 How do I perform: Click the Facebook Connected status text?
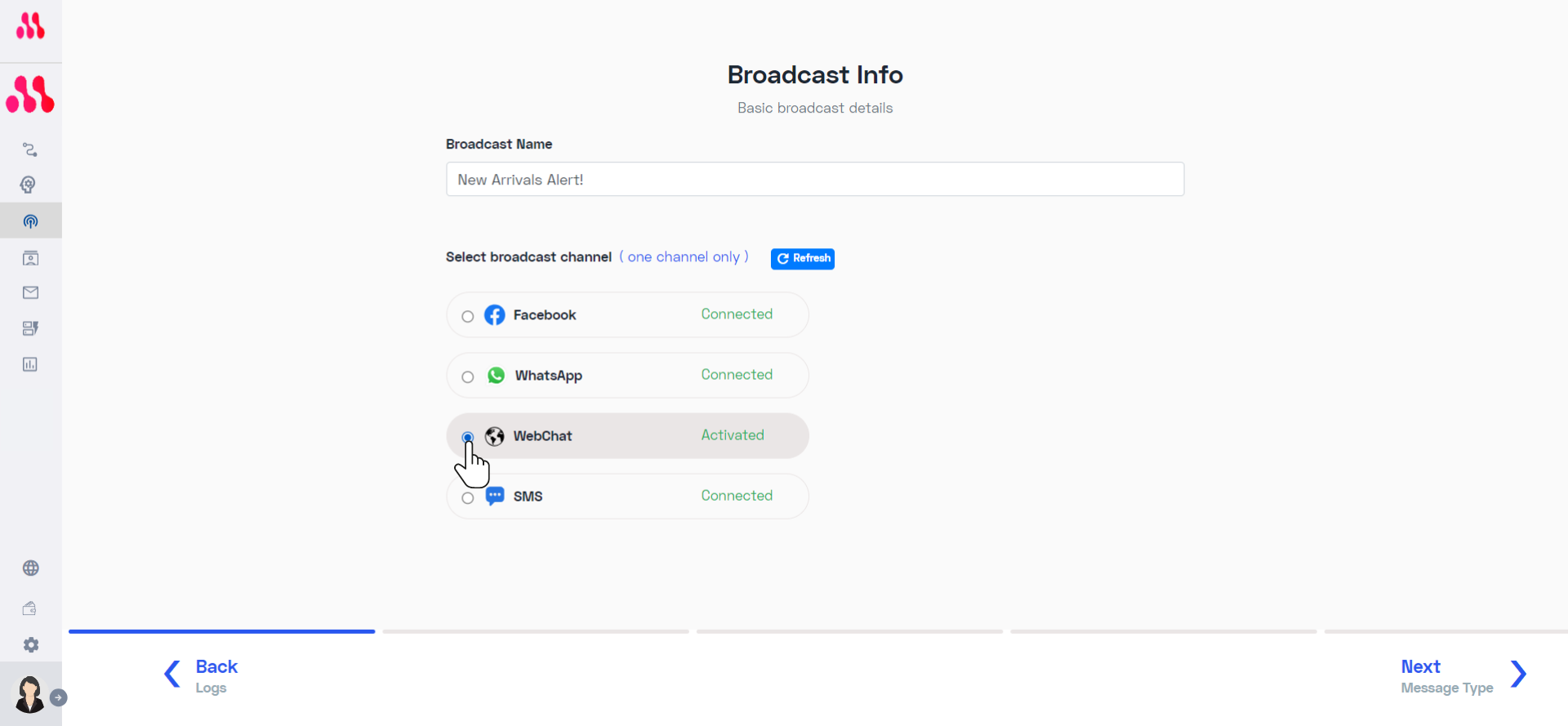coord(737,314)
